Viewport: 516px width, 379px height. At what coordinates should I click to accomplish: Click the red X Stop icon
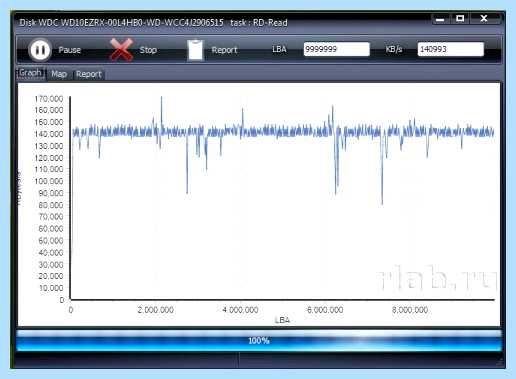pyautogui.click(x=121, y=50)
